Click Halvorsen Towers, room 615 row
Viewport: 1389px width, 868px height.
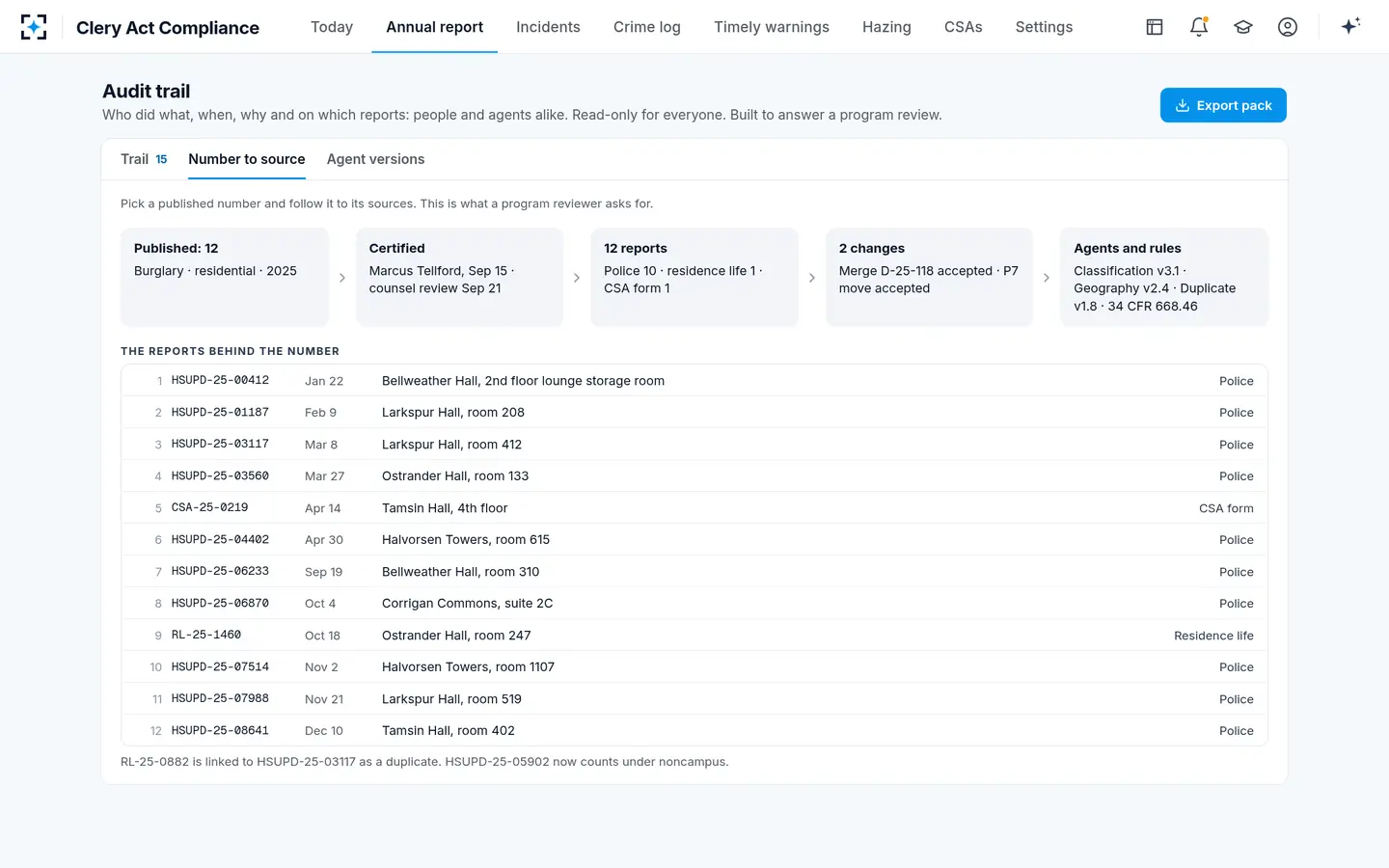[x=694, y=540]
